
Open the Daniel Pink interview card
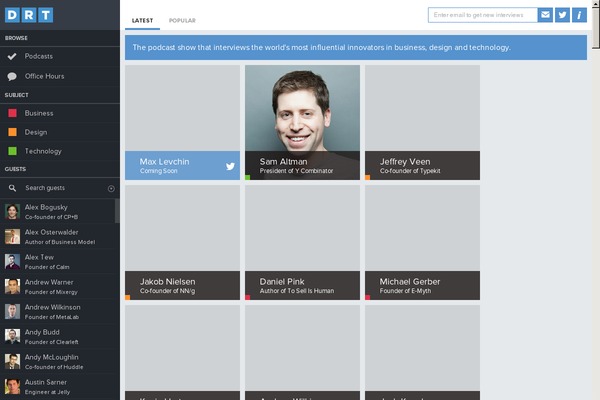(x=302, y=242)
